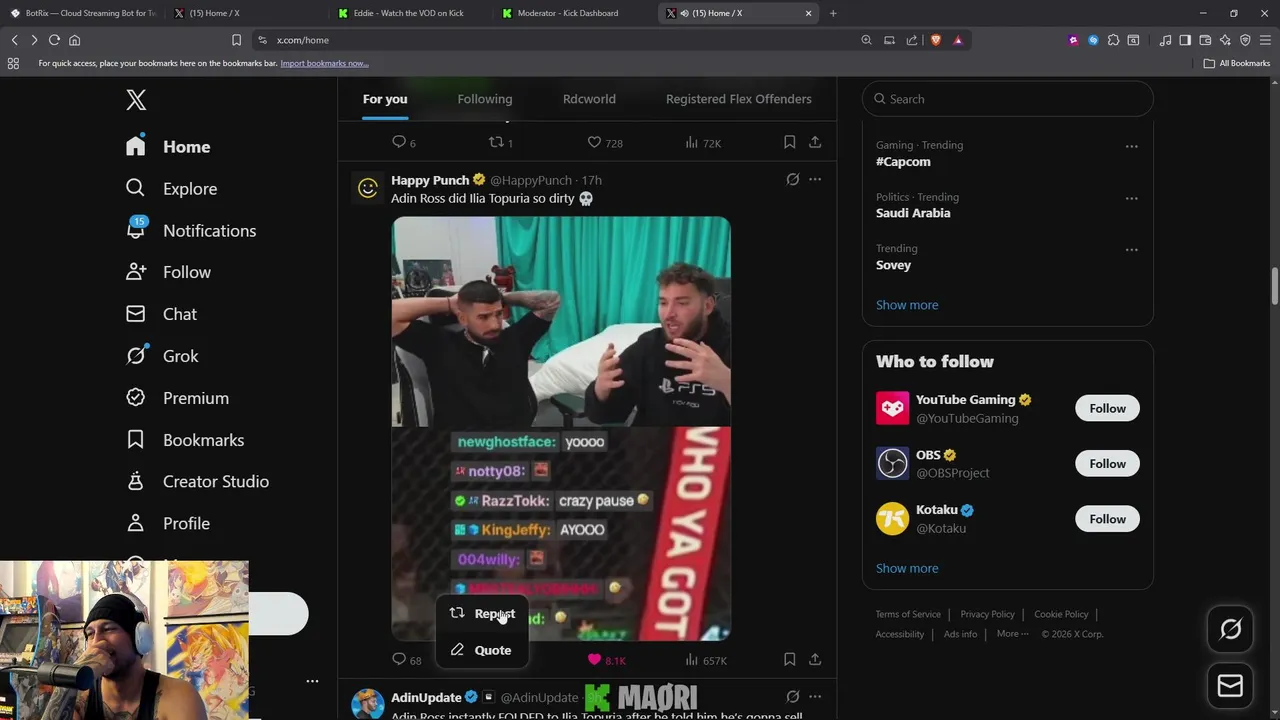Open Creator Studio in sidebar
Image resolution: width=1280 pixels, height=720 pixels.
(197, 481)
